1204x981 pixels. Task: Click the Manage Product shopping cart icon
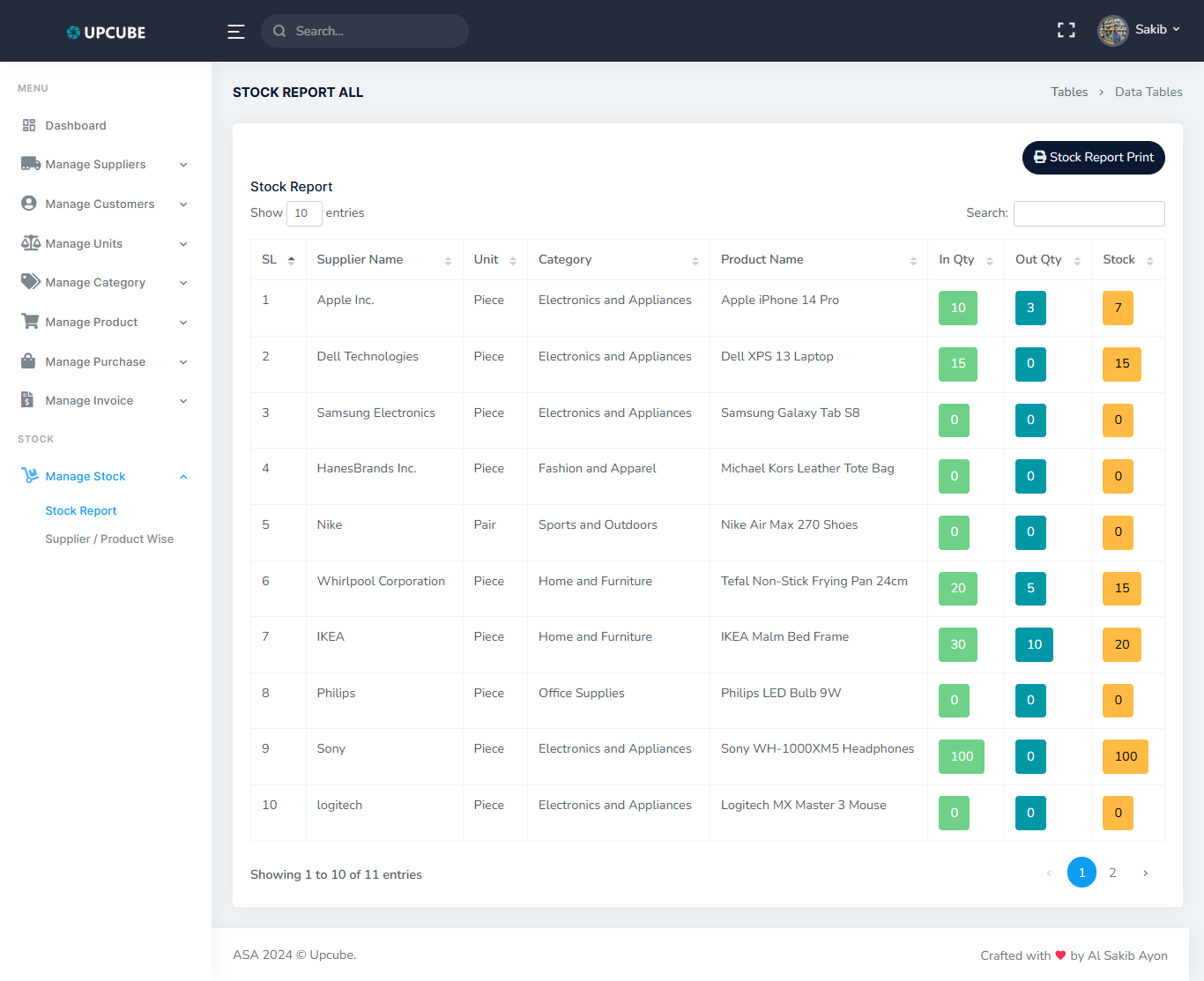(30, 322)
